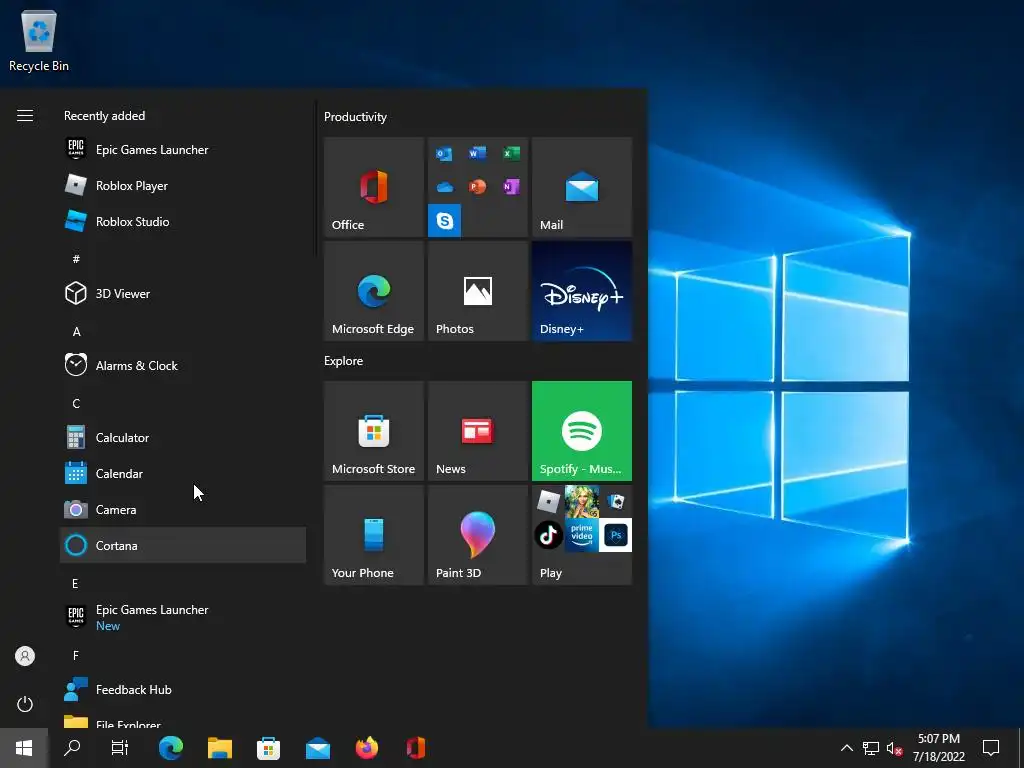Open the Calendar app
1024x768 pixels.
click(183, 473)
